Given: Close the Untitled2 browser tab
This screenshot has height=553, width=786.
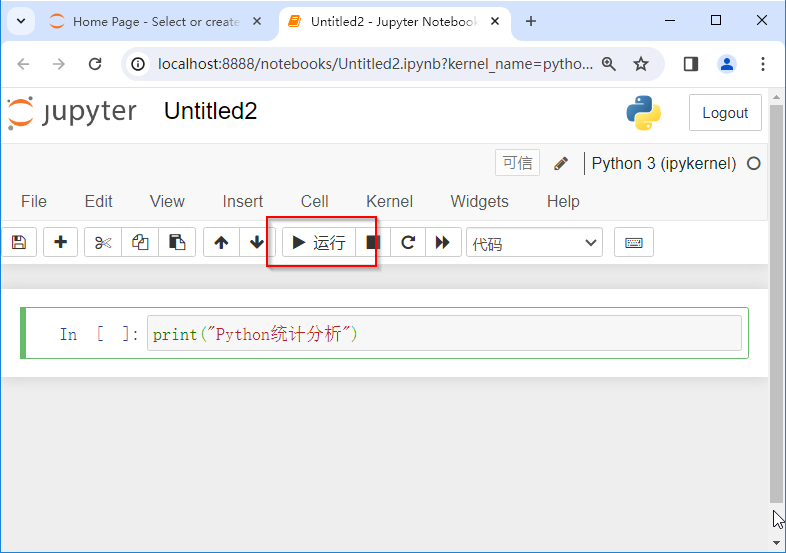Looking at the screenshot, I should pos(495,21).
